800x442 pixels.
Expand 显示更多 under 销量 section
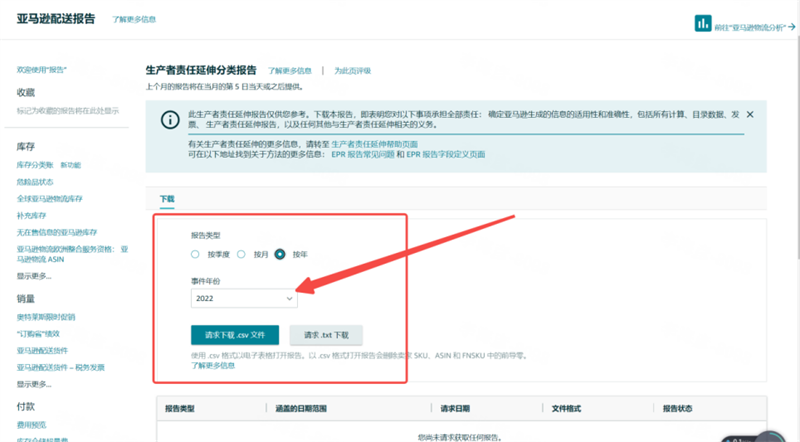point(34,384)
